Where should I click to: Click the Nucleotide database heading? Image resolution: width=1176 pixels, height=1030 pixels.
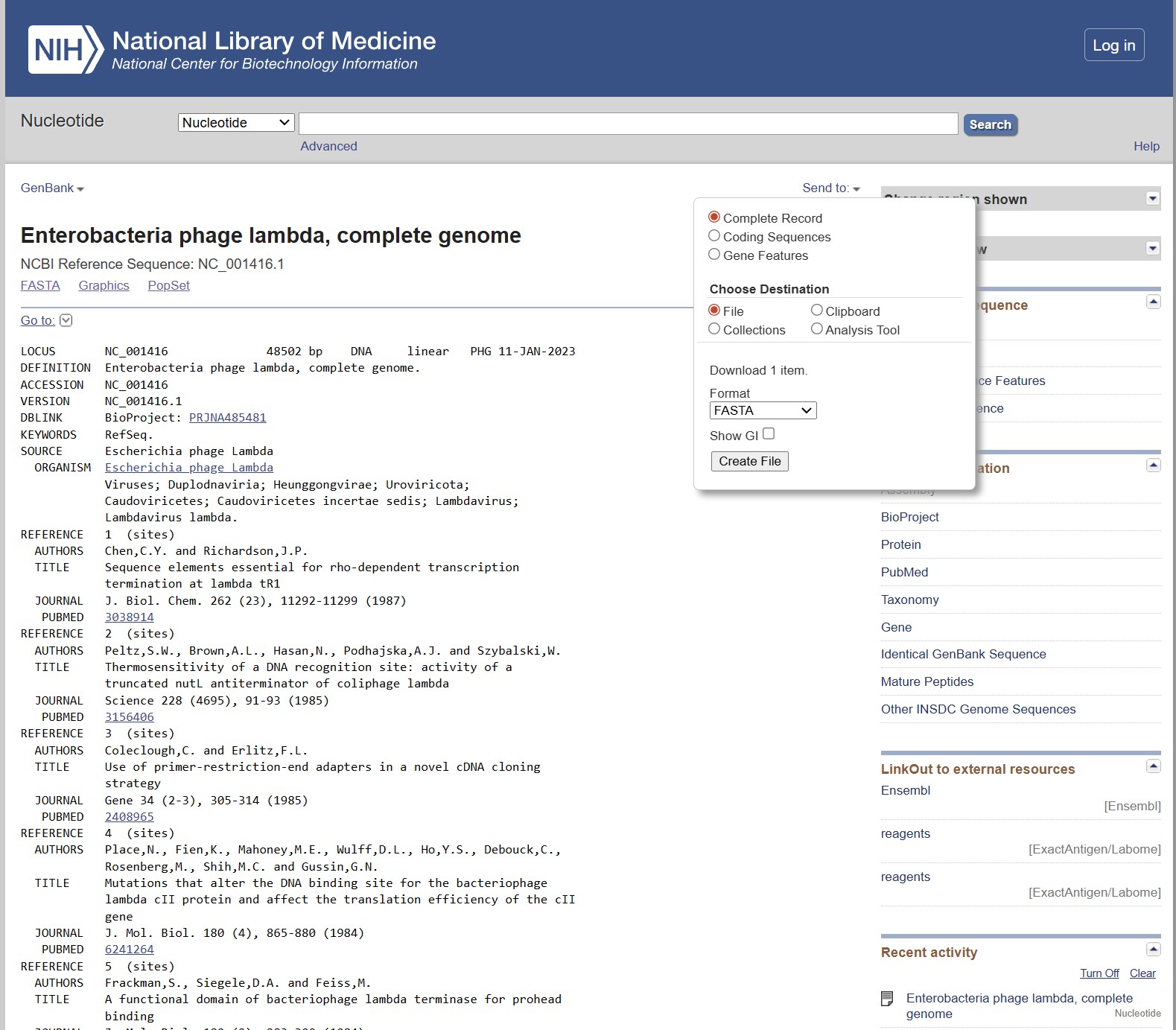[x=63, y=121]
